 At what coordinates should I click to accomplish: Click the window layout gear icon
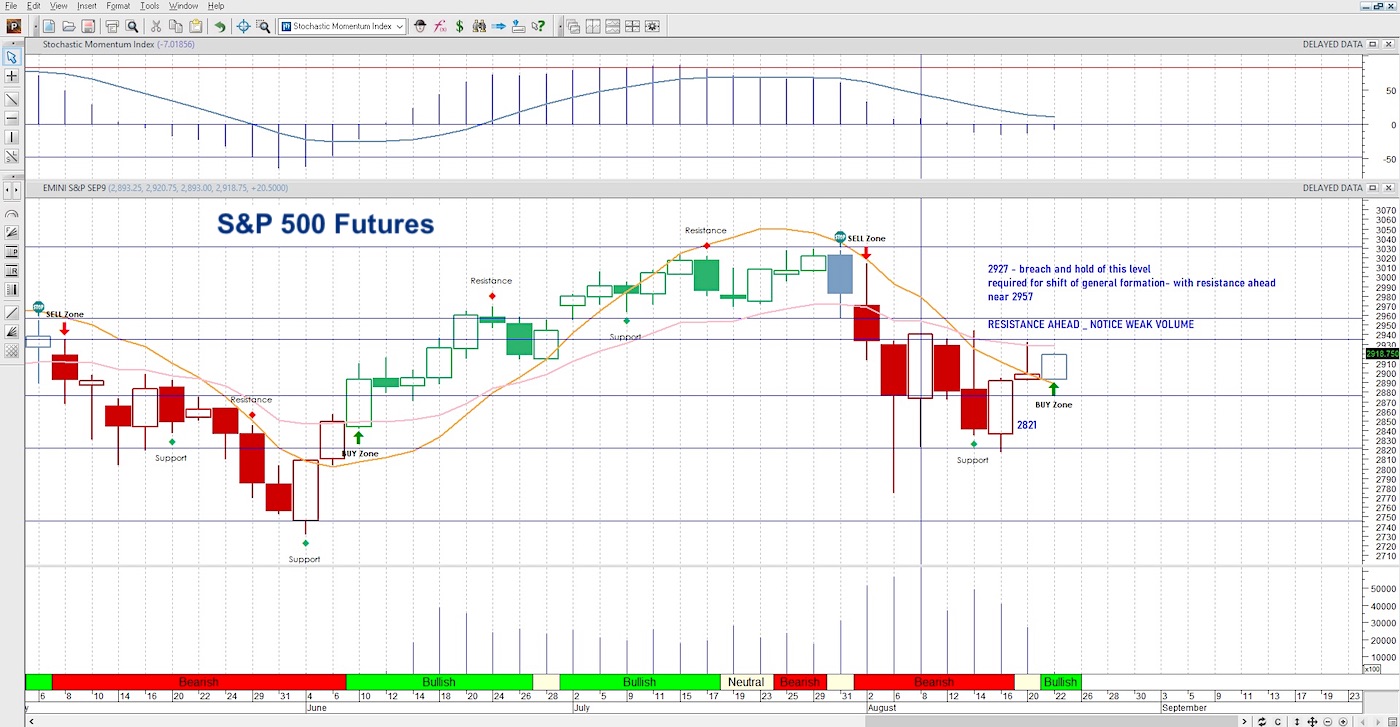click(x=652, y=26)
